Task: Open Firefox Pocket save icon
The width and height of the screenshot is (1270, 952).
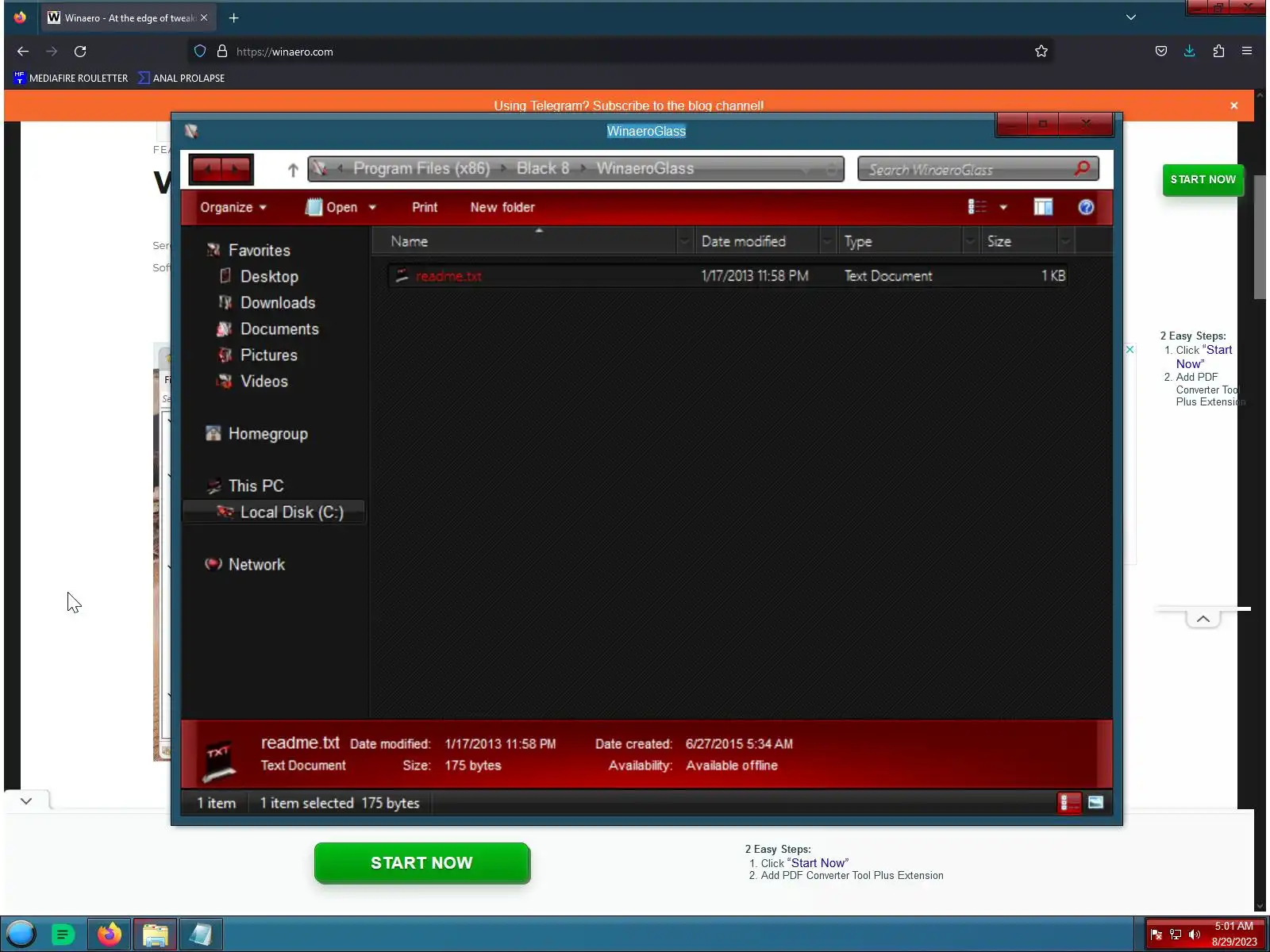Action: click(1161, 52)
